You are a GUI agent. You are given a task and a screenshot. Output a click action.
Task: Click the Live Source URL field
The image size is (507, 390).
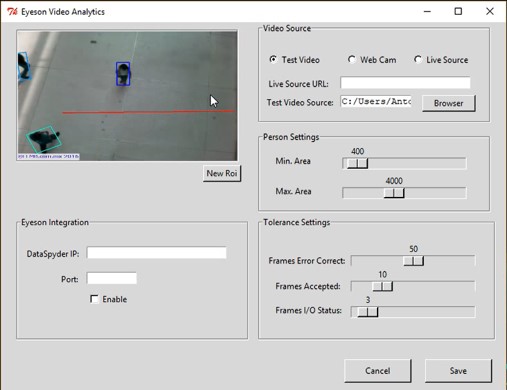405,83
